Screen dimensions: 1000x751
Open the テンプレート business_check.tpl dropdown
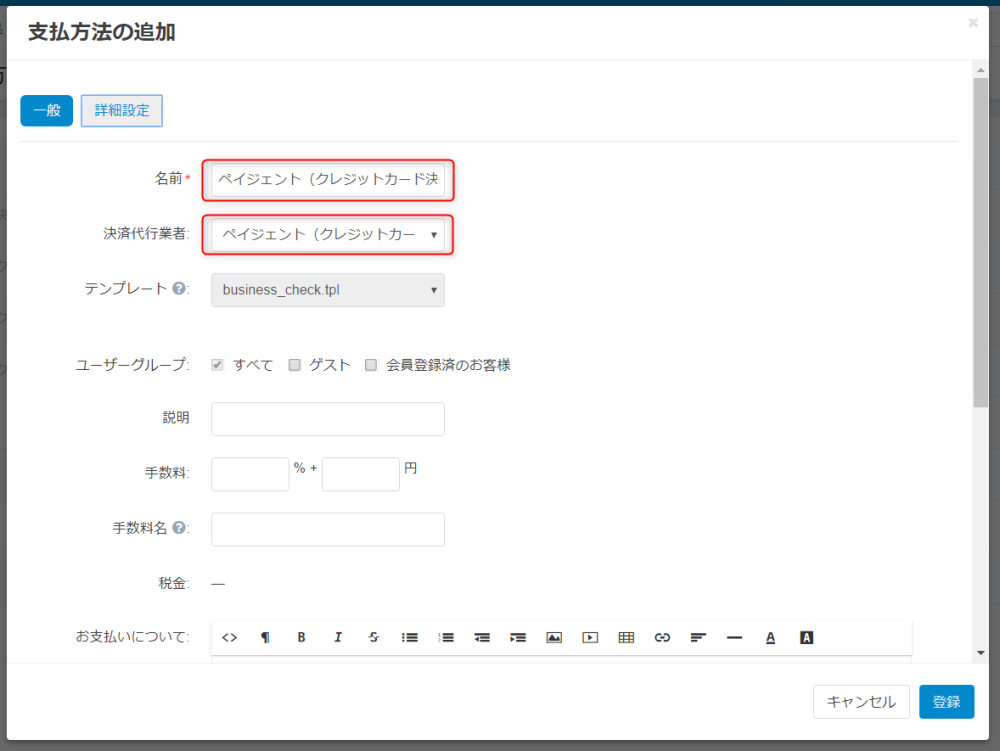[328, 290]
